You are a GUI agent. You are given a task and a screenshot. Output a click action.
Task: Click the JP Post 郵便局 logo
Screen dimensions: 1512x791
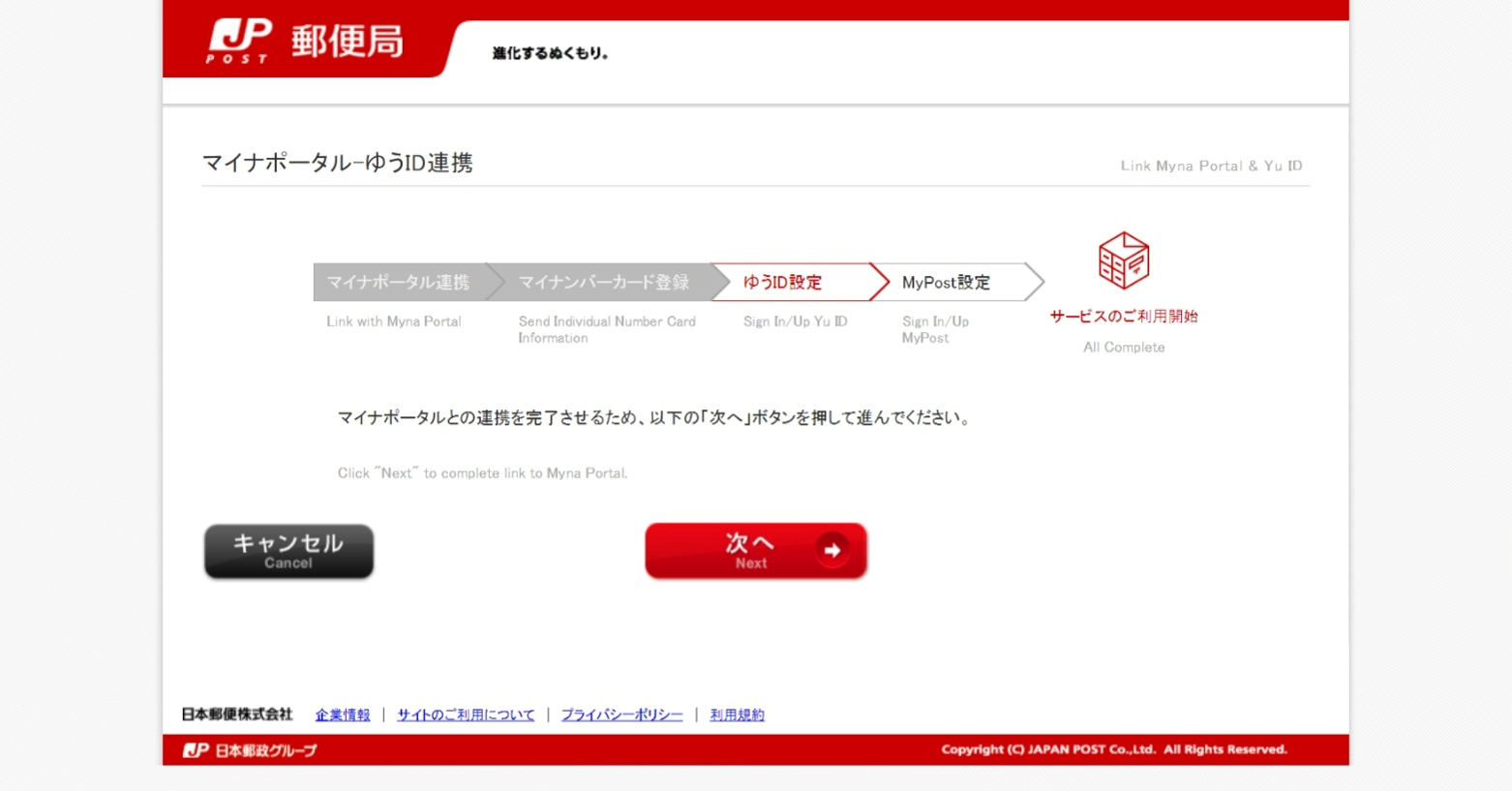[x=305, y=41]
